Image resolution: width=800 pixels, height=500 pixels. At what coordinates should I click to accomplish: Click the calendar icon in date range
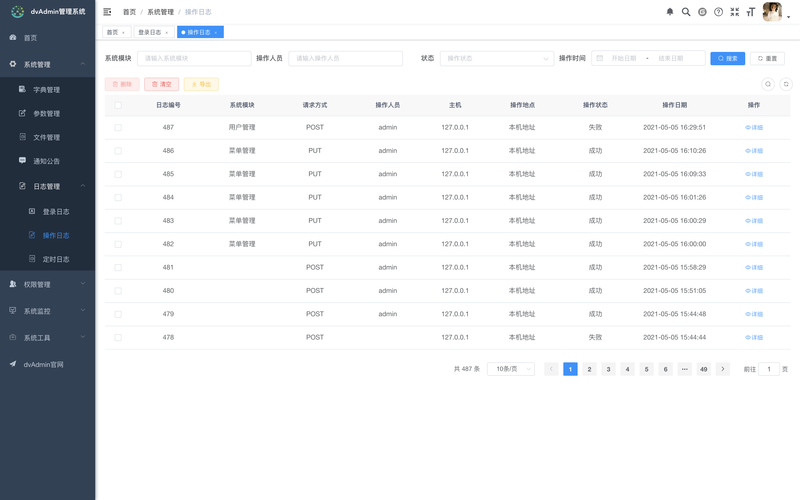tap(600, 58)
